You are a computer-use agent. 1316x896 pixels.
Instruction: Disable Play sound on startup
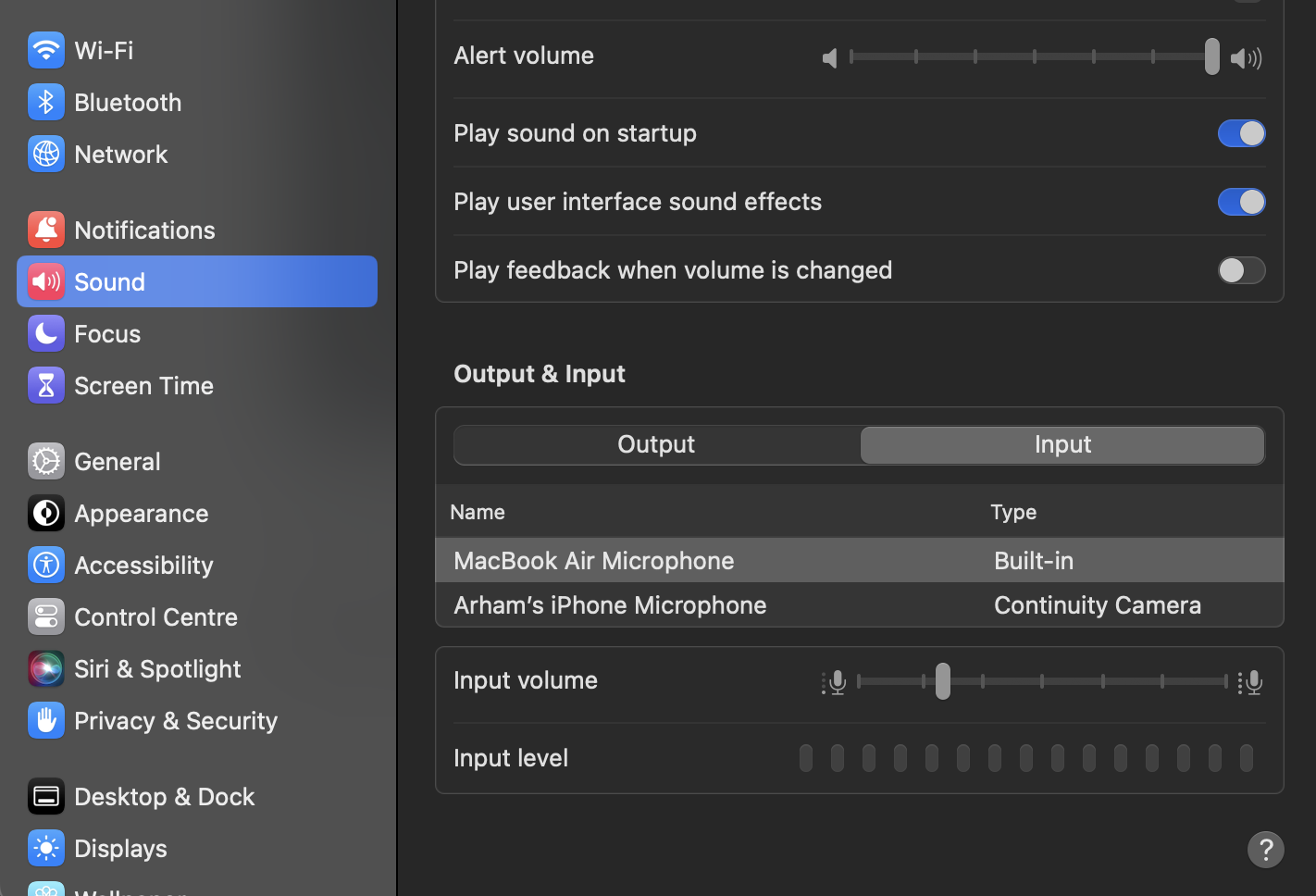1241,133
